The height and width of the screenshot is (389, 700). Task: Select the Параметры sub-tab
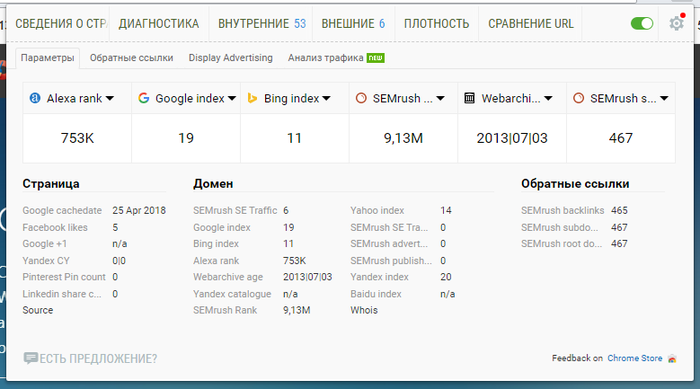pyautogui.click(x=47, y=58)
